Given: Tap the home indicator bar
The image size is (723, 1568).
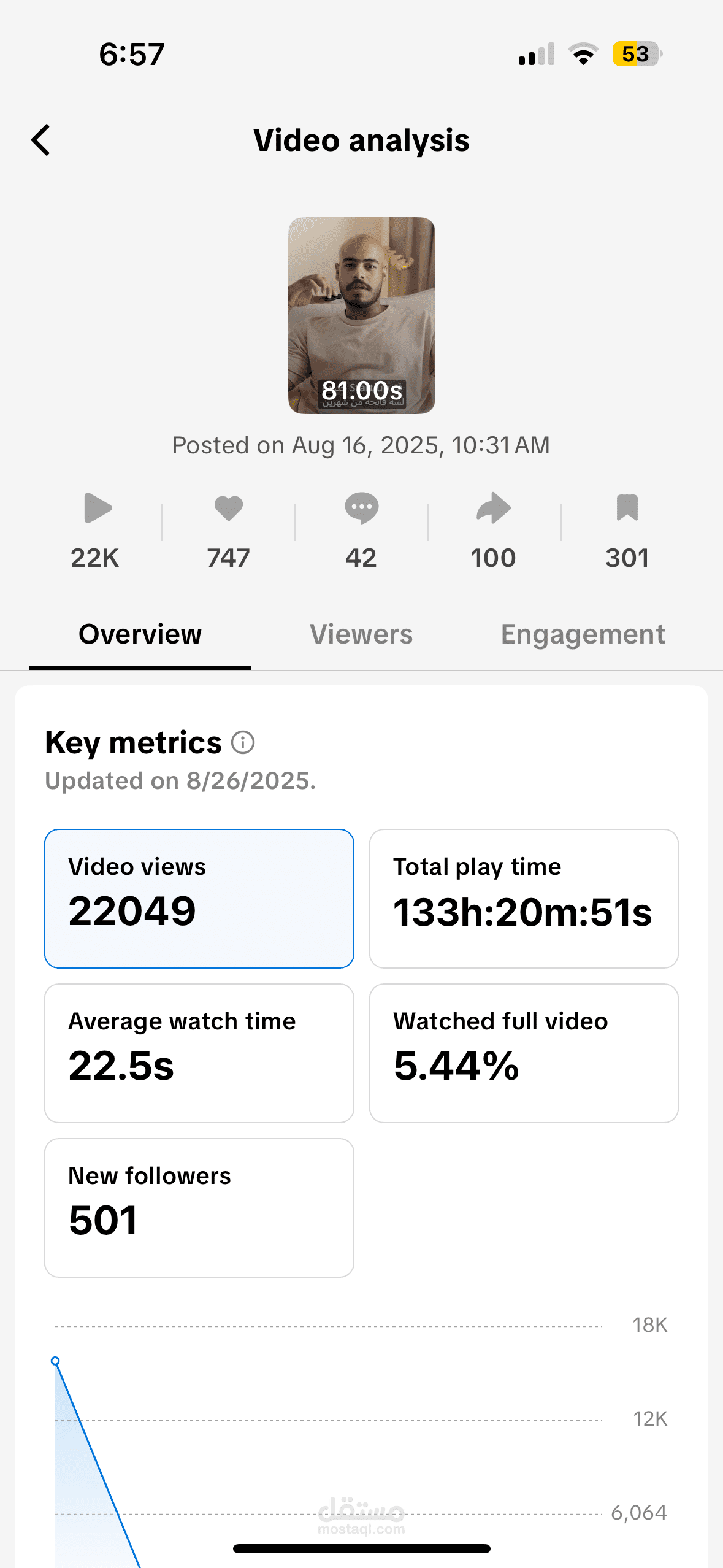Looking at the screenshot, I should click(362, 1548).
